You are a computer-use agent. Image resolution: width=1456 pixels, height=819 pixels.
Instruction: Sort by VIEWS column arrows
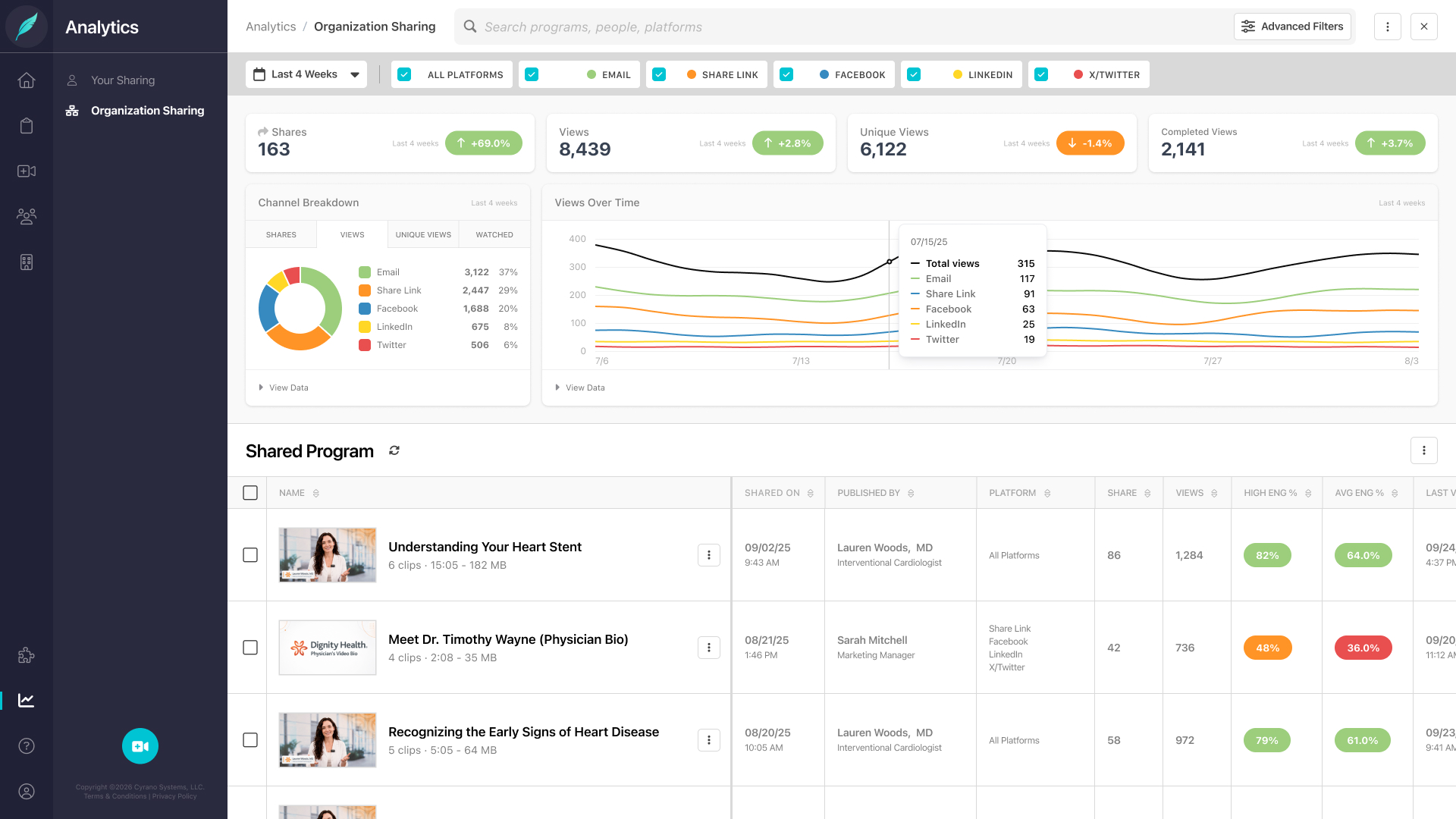1214,494
